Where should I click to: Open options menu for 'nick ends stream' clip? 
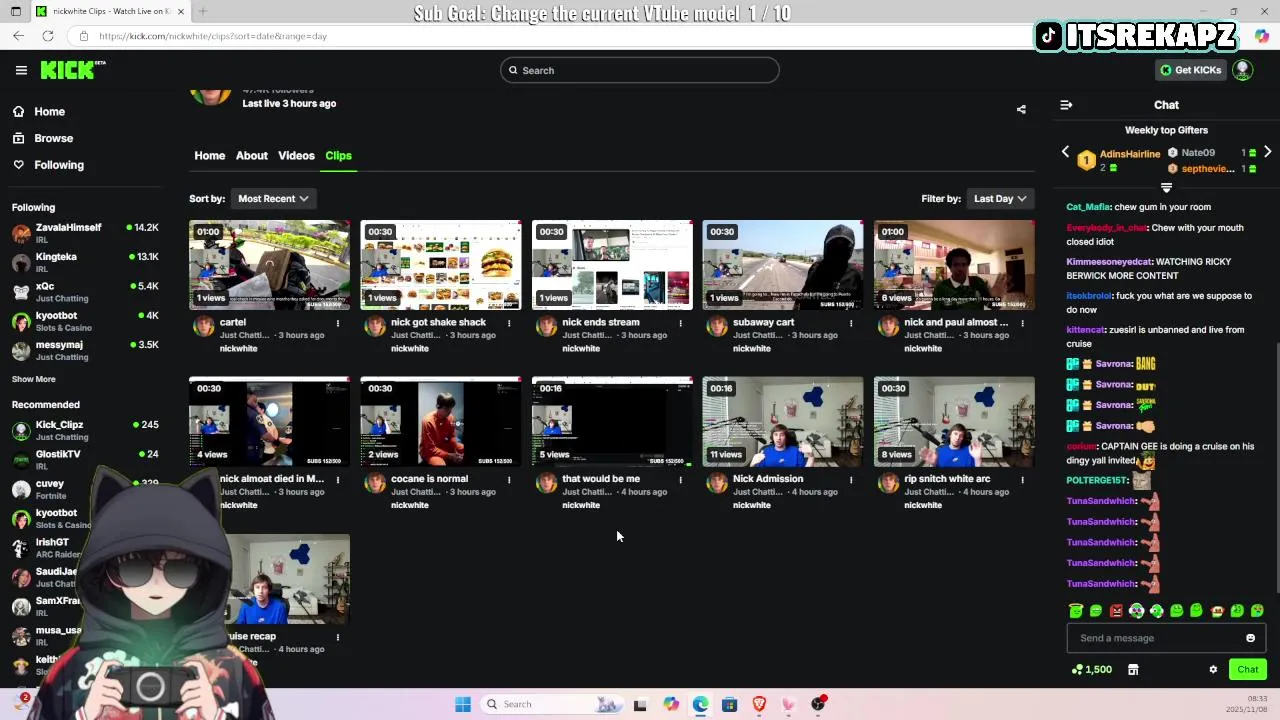(680, 323)
